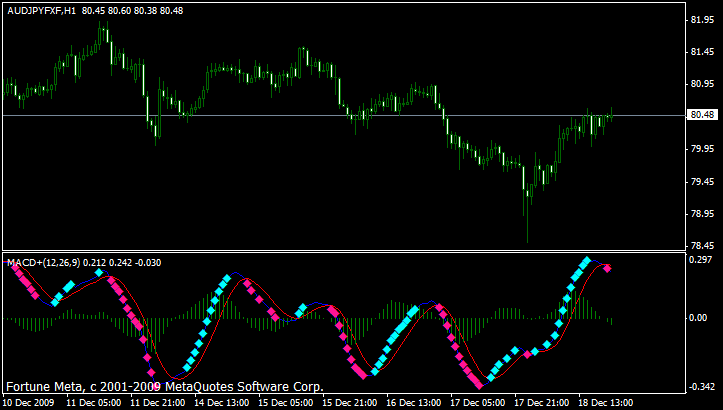Click the 0.00 indicator scale value

click(698, 318)
